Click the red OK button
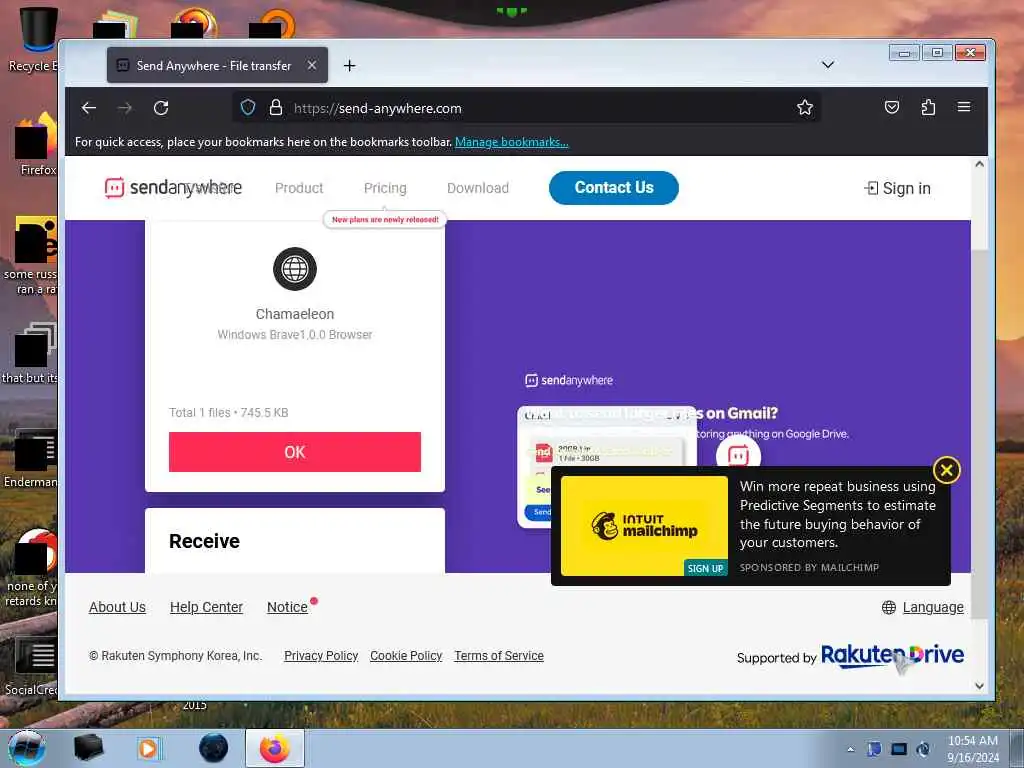The height and width of the screenshot is (768, 1024). click(x=295, y=452)
